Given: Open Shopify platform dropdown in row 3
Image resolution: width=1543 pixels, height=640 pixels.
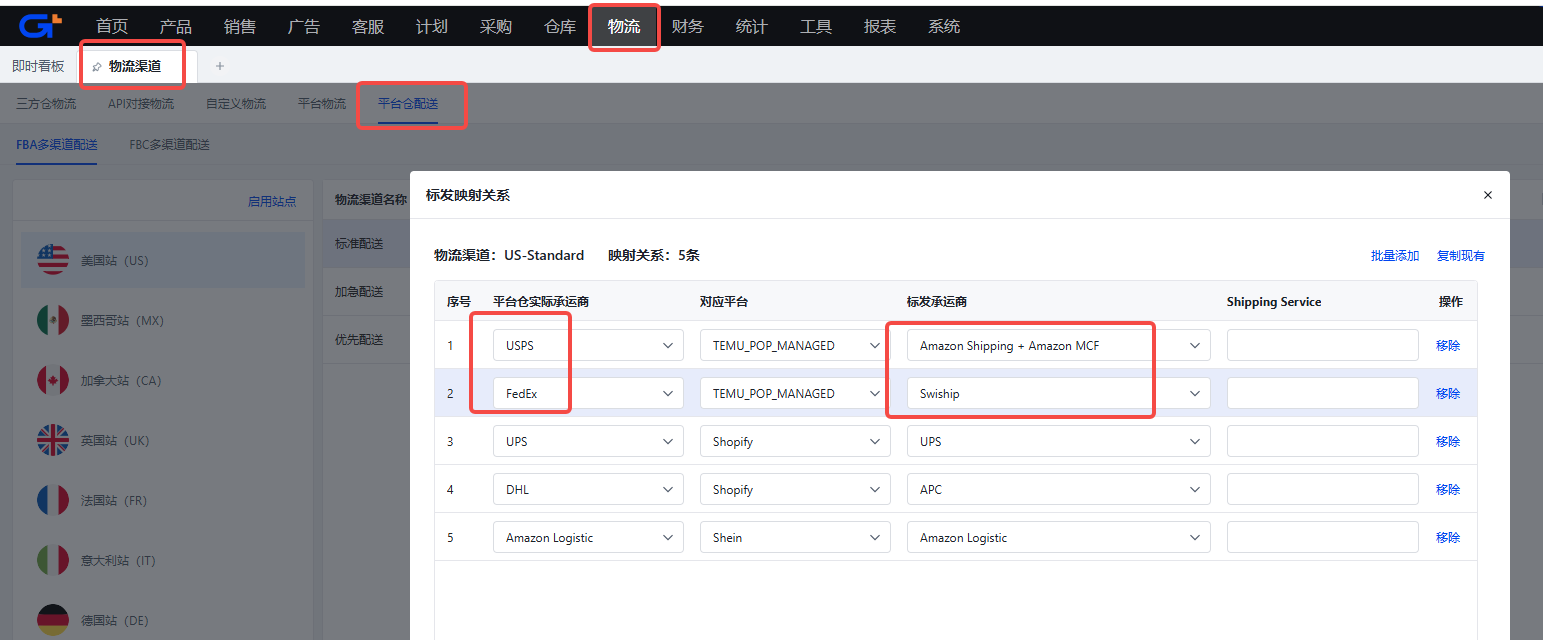Looking at the screenshot, I should (x=795, y=441).
